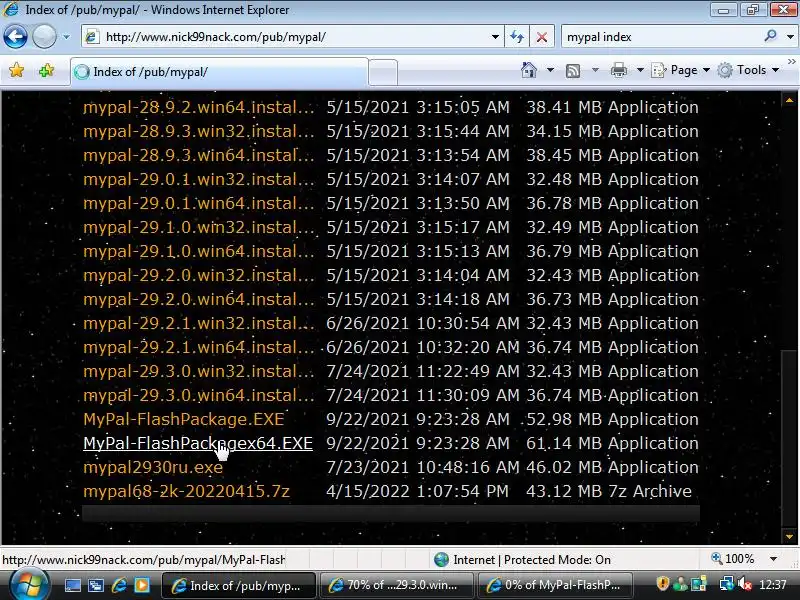Open the Page menu
This screenshot has width=800, height=600.
coord(680,70)
